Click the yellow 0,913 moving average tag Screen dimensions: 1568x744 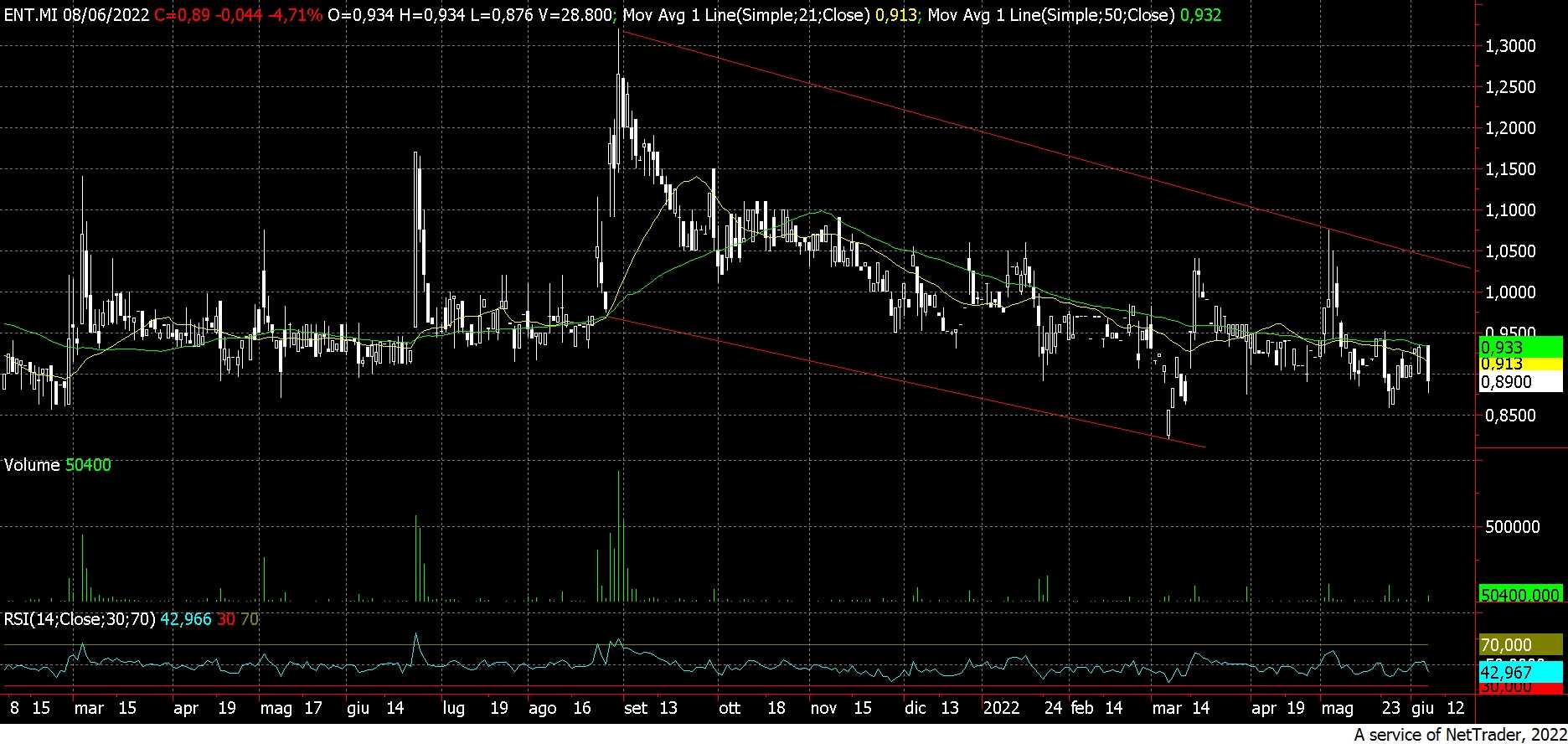pos(1521,364)
